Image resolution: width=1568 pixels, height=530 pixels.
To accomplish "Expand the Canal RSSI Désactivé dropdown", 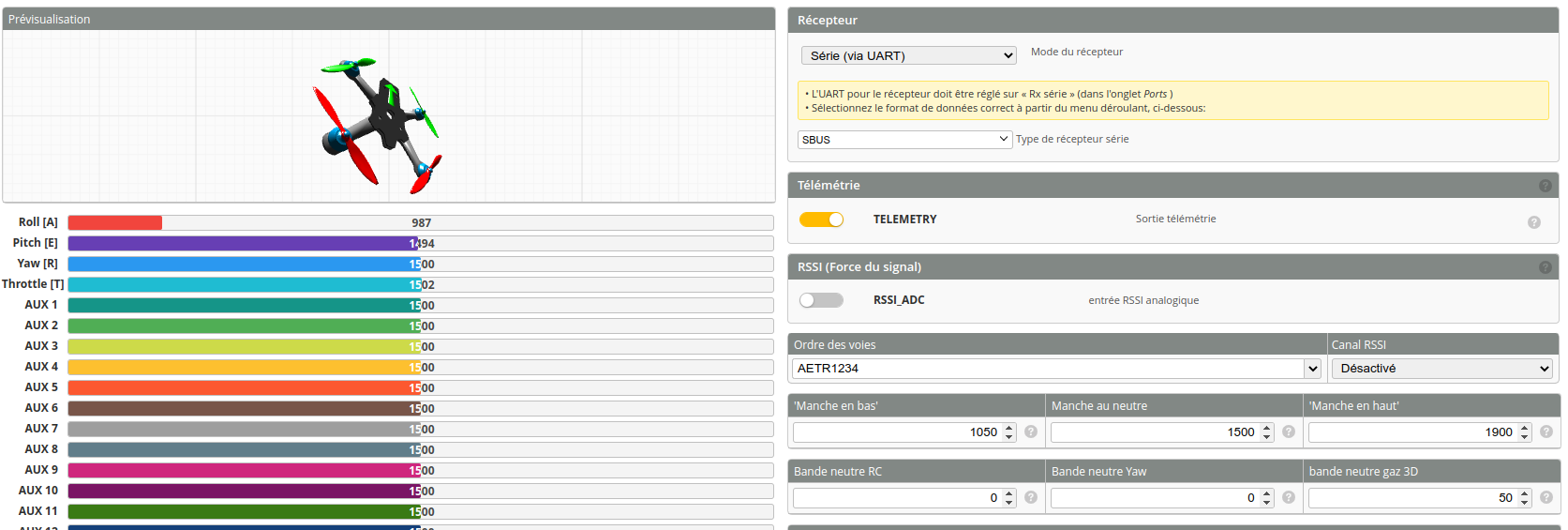I will pos(1441,369).
